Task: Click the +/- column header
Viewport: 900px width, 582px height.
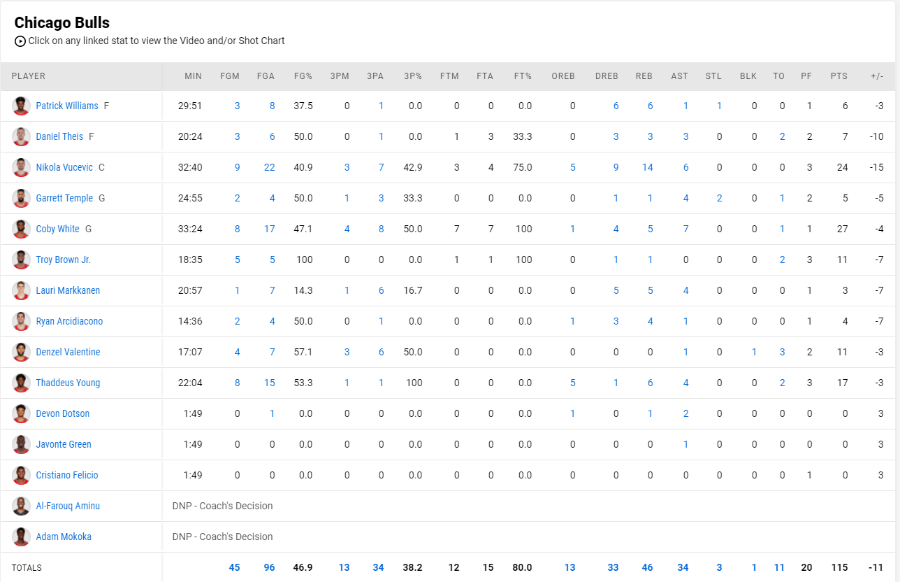Action: (877, 76)
